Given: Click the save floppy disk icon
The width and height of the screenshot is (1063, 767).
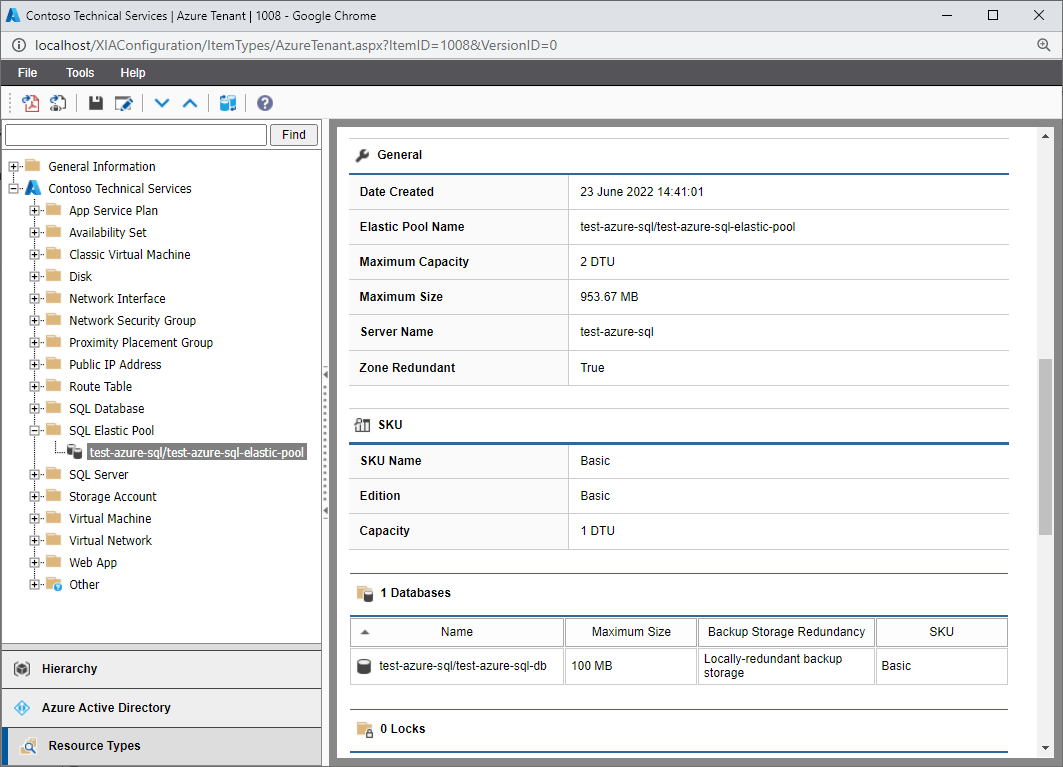Looking at the screenshot, I should point(96,103).
